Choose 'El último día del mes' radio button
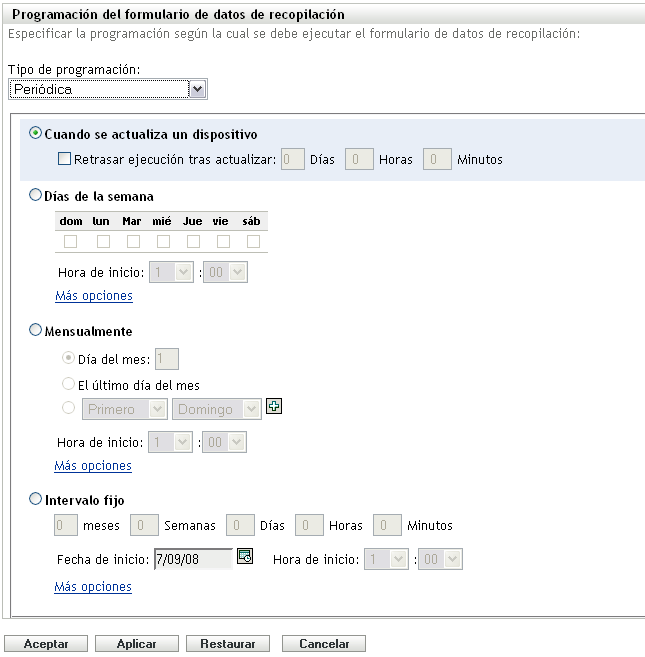The height and width of the screenshot is (657, 645). [68, 384]
